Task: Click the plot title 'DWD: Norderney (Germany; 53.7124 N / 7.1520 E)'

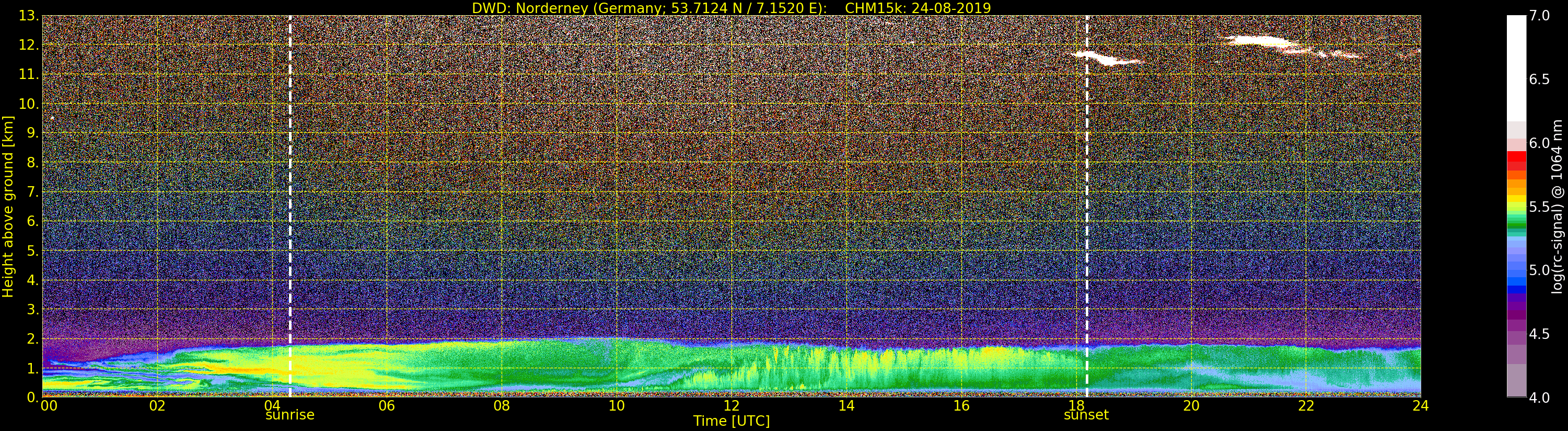Action: point(649,8)
